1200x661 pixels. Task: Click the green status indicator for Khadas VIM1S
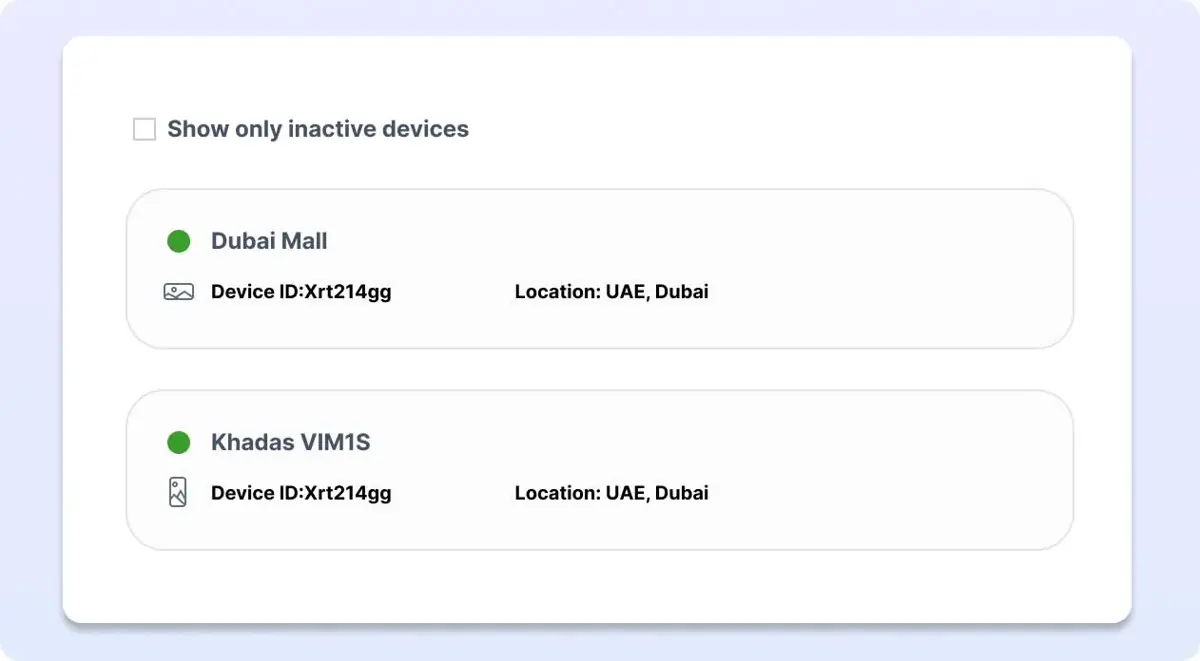click(178, 441)
